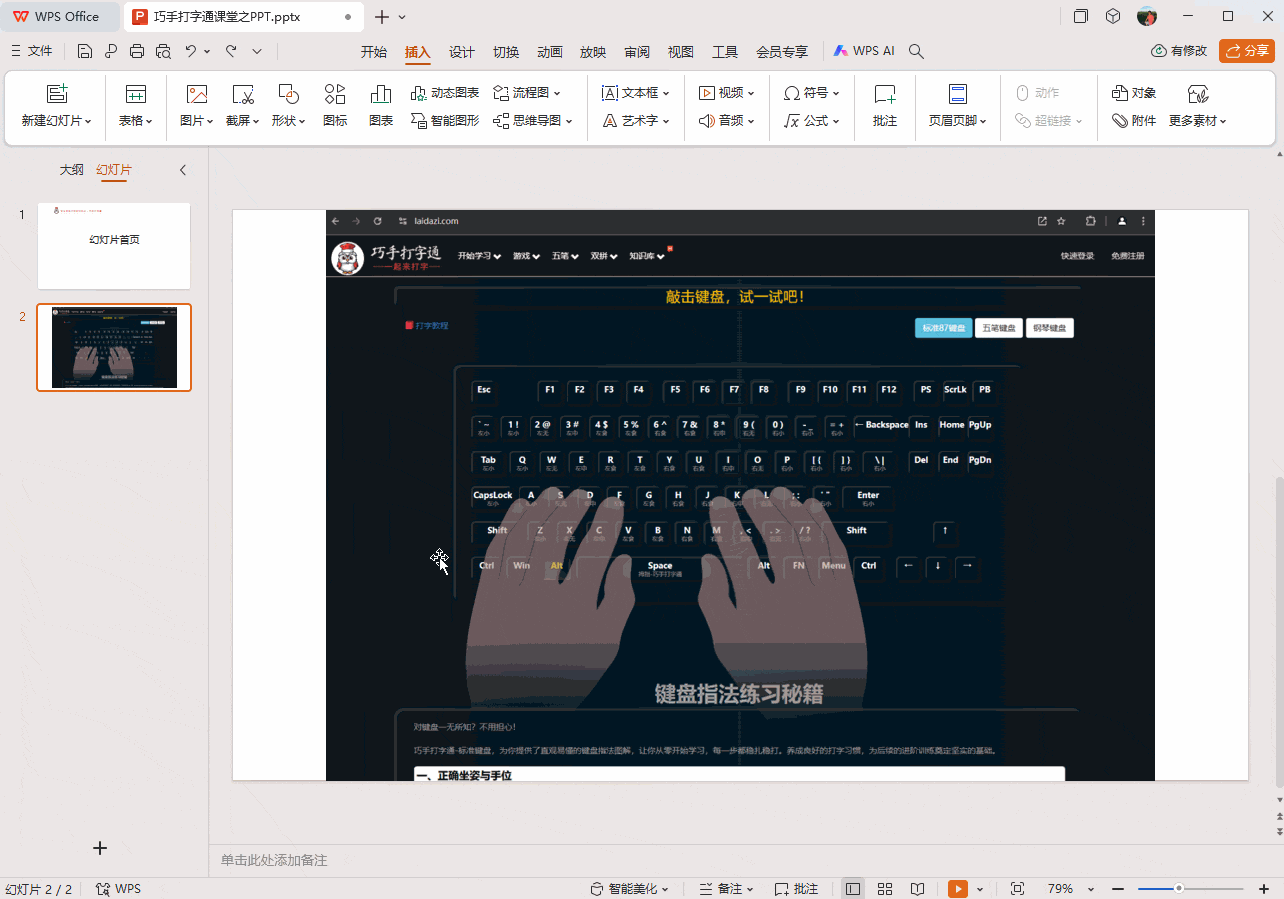Open the shapes tool (形状)
This screenshot has height=899, width=1284.
pyautogui.click(x=288, y=106)
